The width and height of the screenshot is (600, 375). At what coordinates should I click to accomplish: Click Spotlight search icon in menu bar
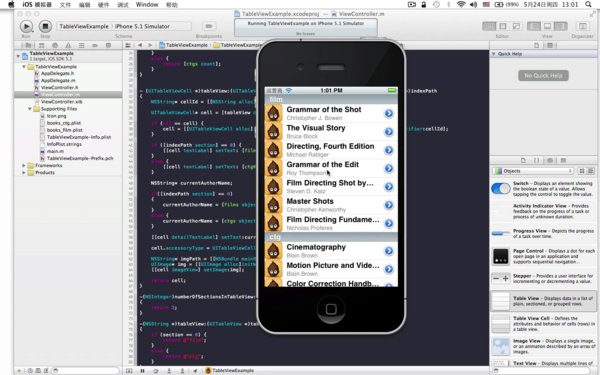click(588, 5)
